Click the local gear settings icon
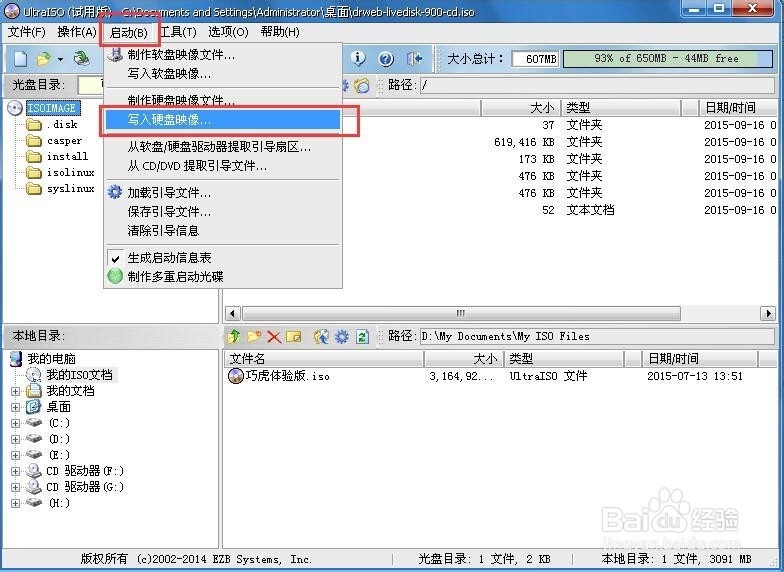Image resolution: width=784 pixels, height=572 pixels. pos(342,336)
